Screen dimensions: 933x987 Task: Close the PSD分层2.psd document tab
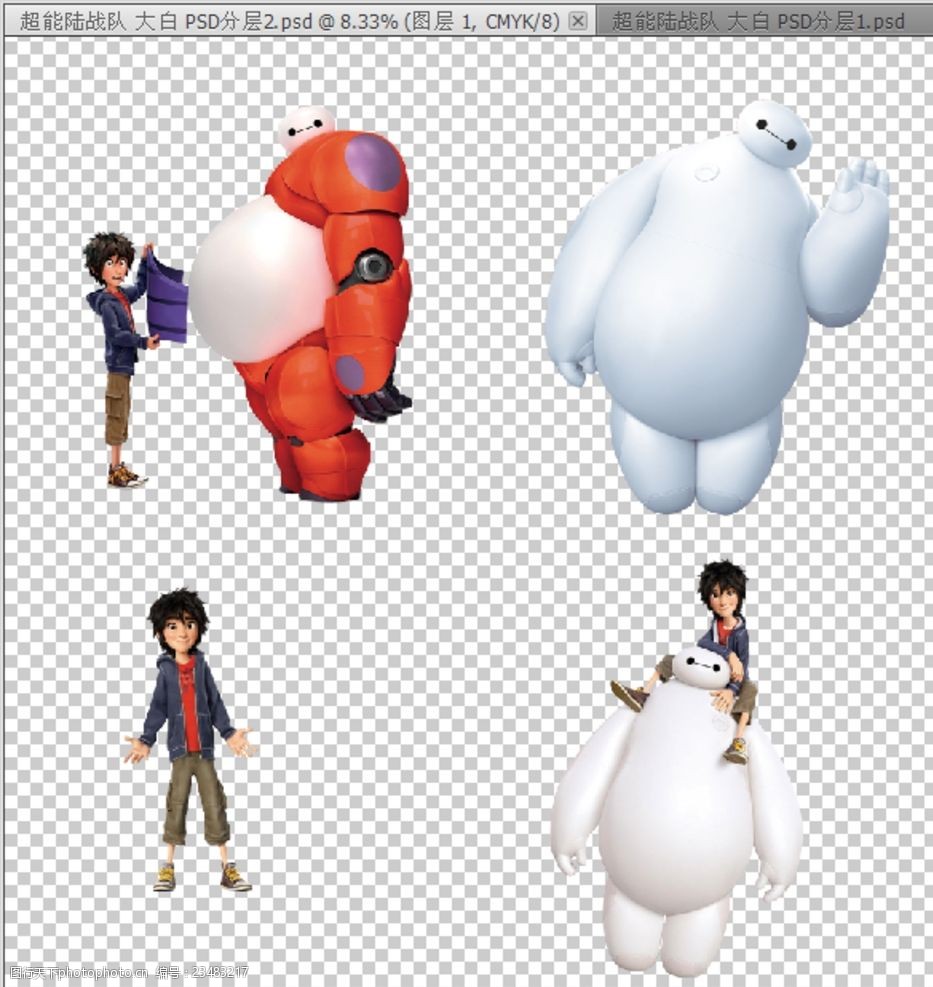(x=577, y=21)
